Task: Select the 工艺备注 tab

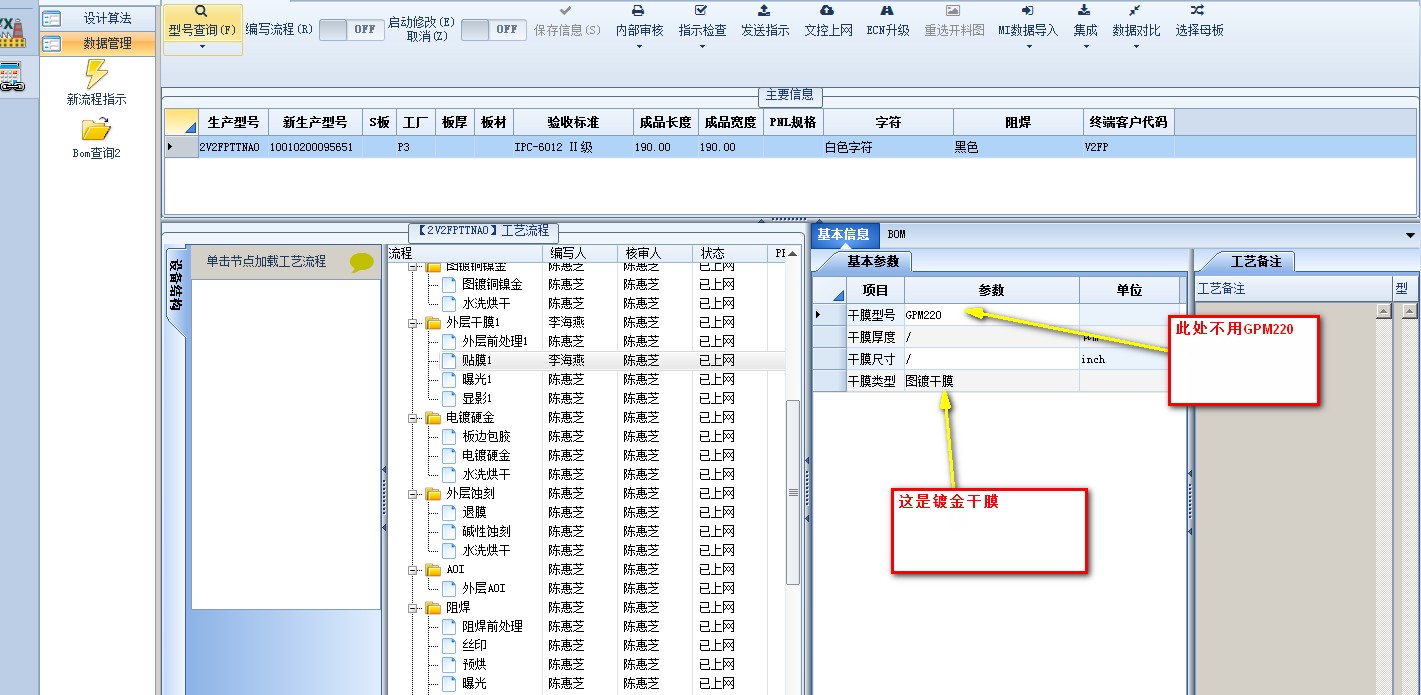Action: 1255,262
